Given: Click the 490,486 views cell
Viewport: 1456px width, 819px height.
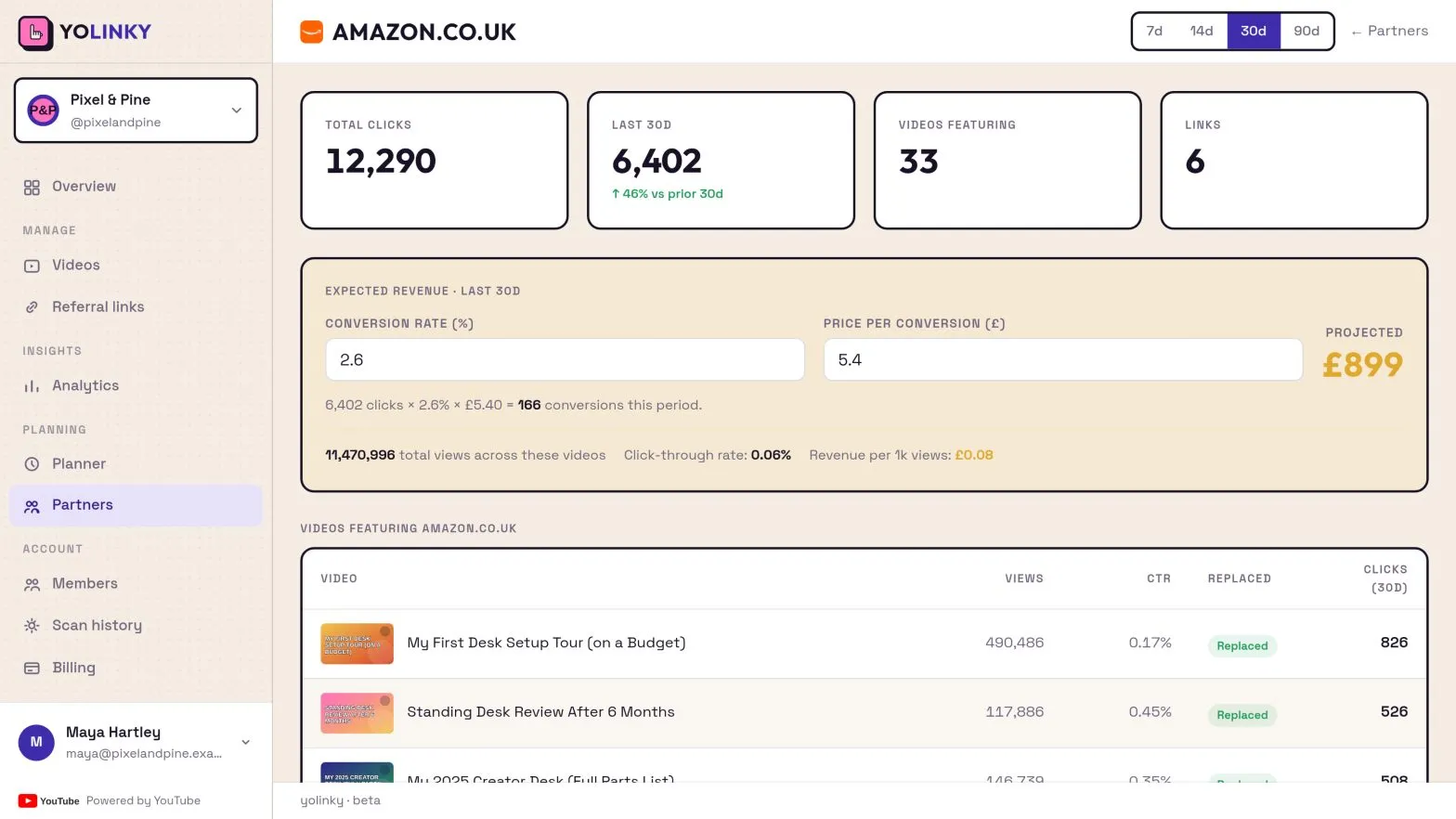Looking at the screenshot, I should pyautogui.click(x=1014, y=643).
